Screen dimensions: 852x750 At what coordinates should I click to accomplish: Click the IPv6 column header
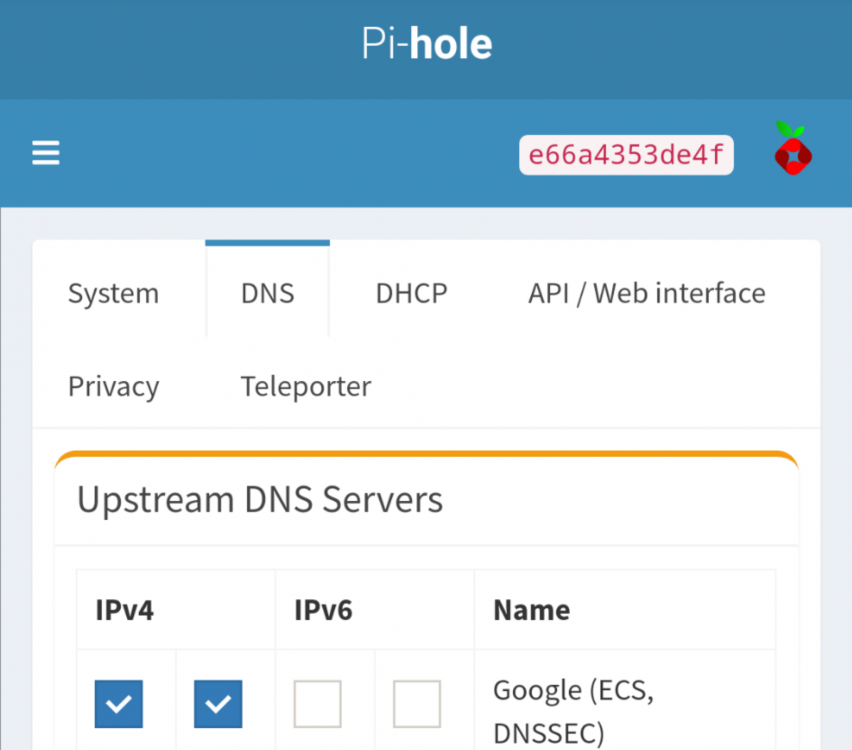375,610
